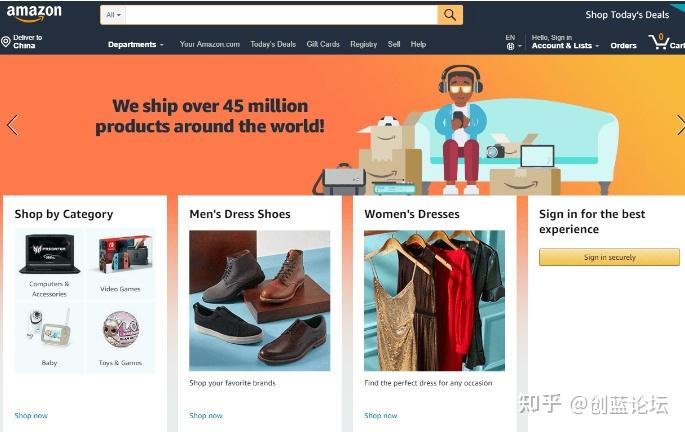Open the Orders link in header

(x=623, y=45)
